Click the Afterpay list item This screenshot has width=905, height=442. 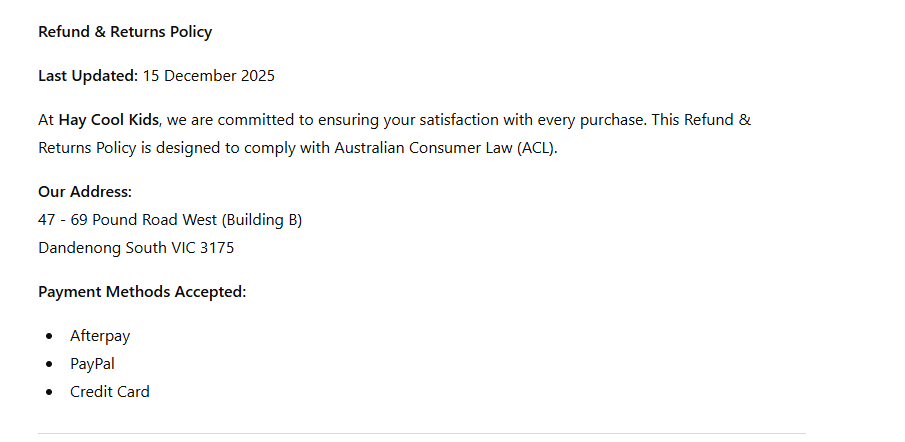pyautogui.click(x=100, y=336)
